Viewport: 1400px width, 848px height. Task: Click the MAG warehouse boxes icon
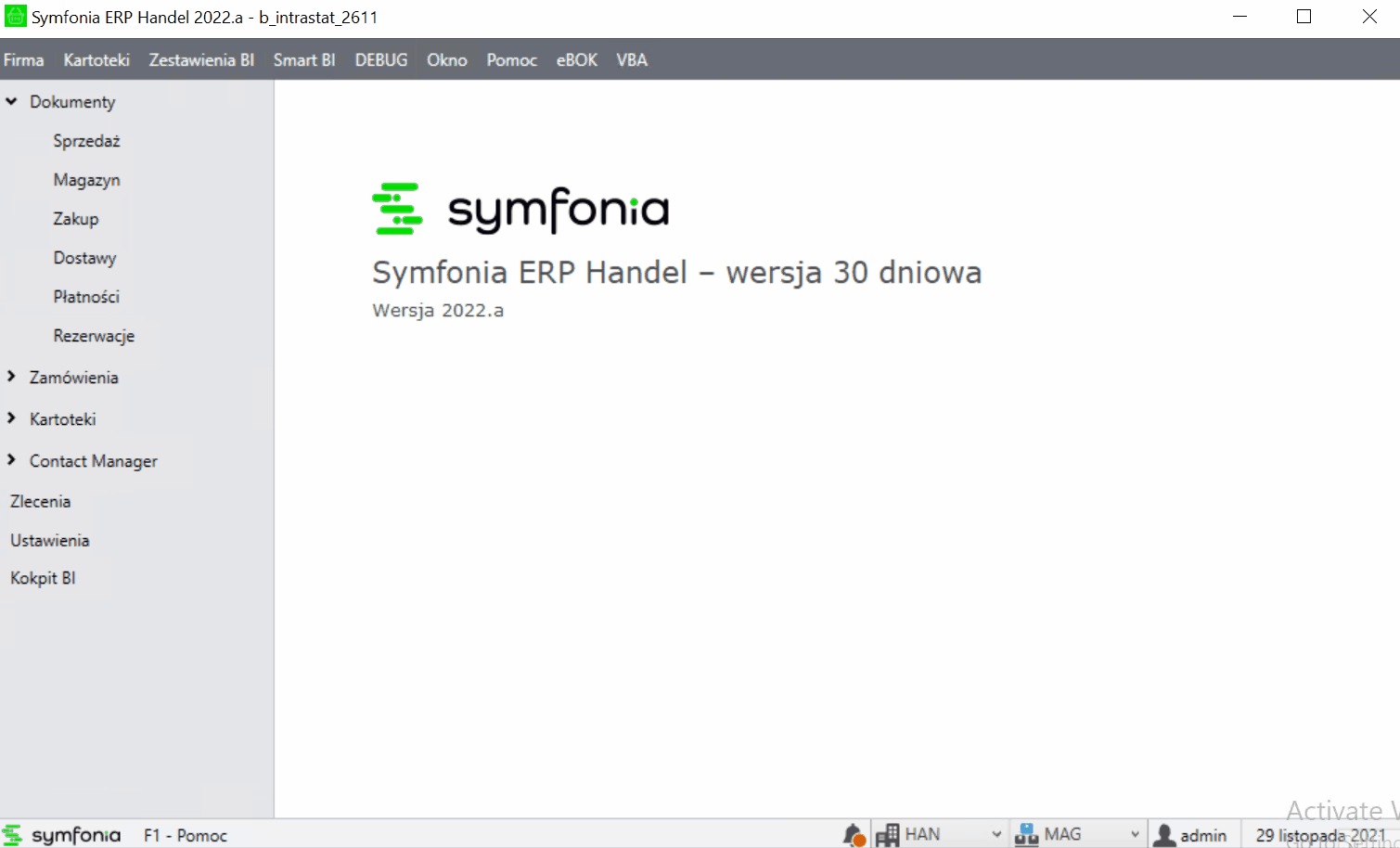click(1026, 835)
